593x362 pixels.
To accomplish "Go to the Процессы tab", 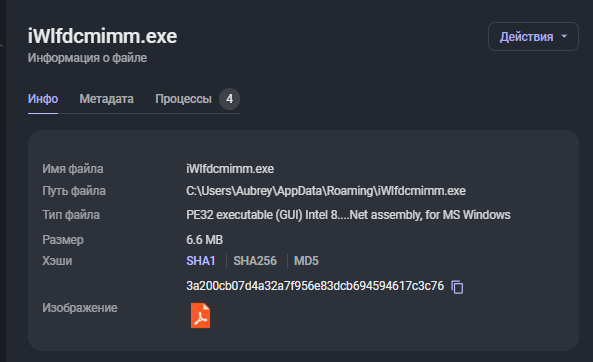I will [183, 99].
